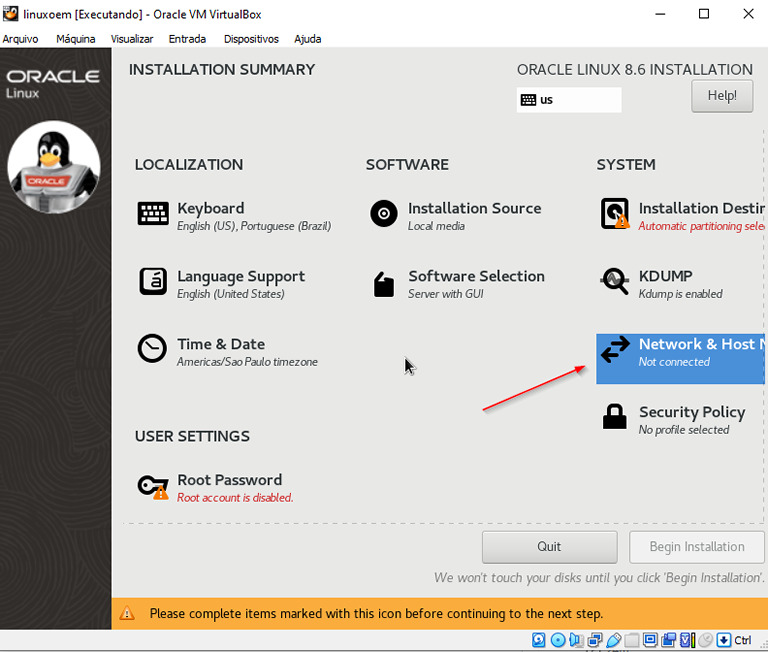Open Root Password key icon
Image resolution: width=768 pixels, height=652 pixels.
tap(153, 487)
